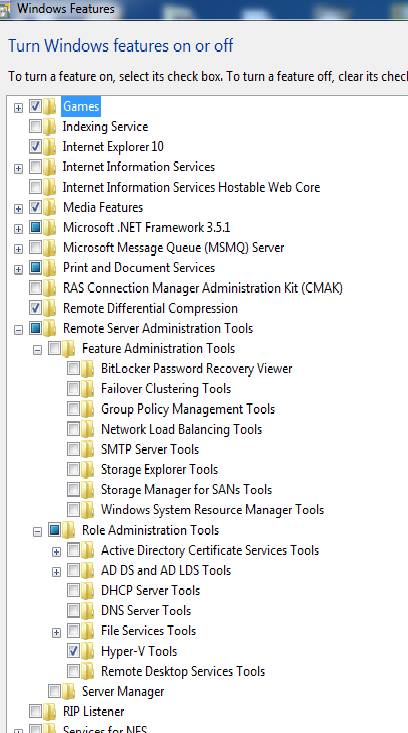Viewport: 408px width, 733px height.
Task: Check Group Policy Management Tools
Action: [x=73, y=409]
